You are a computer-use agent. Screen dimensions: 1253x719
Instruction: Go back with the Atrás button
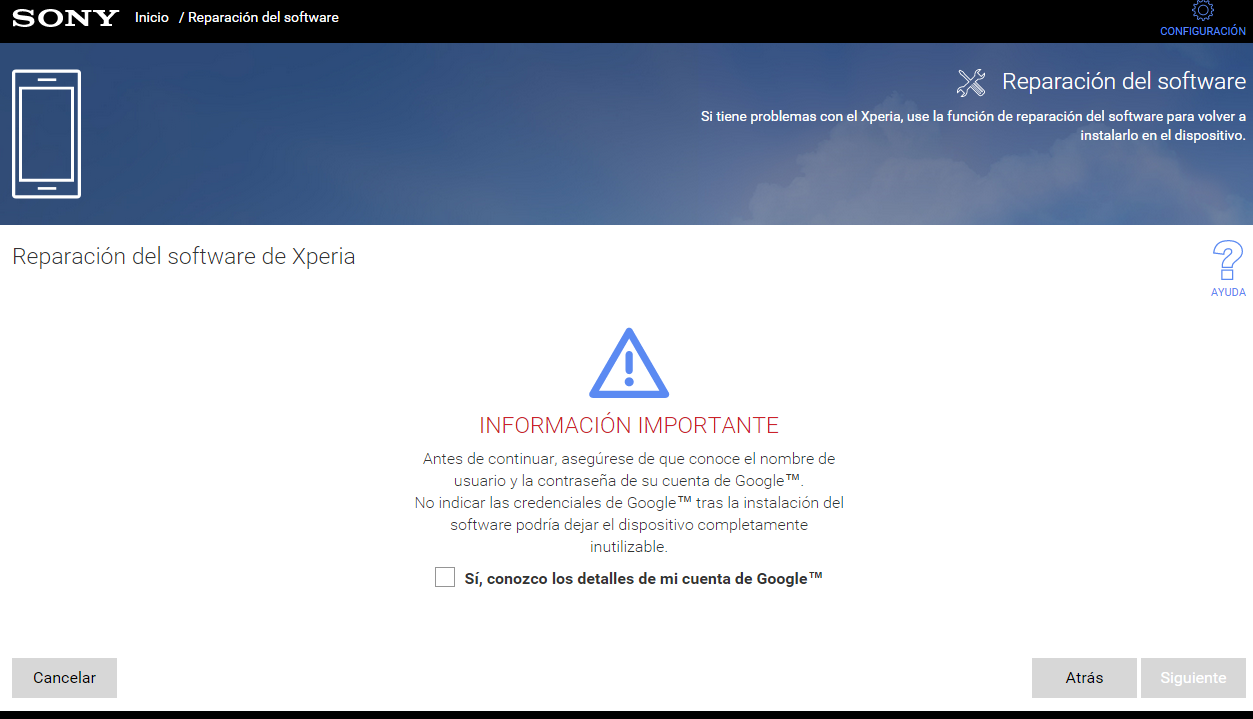coord(1084,678)
